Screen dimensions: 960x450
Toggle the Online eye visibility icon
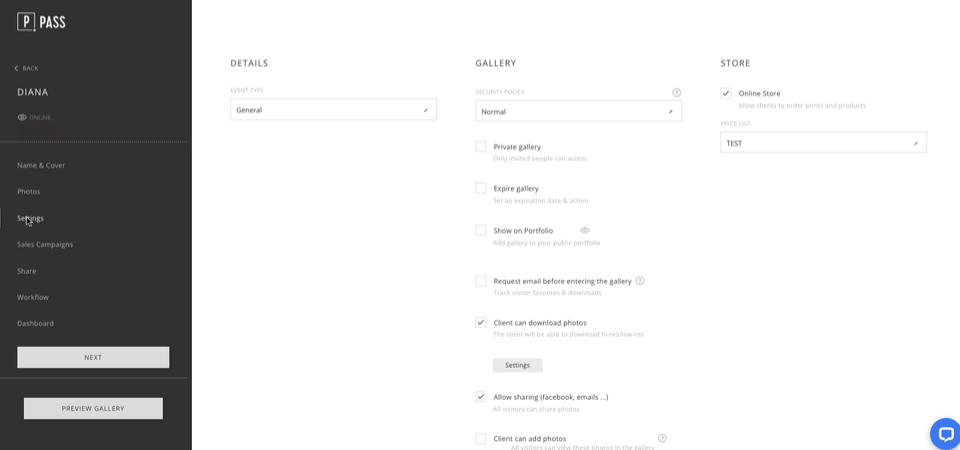click(22, 118)
